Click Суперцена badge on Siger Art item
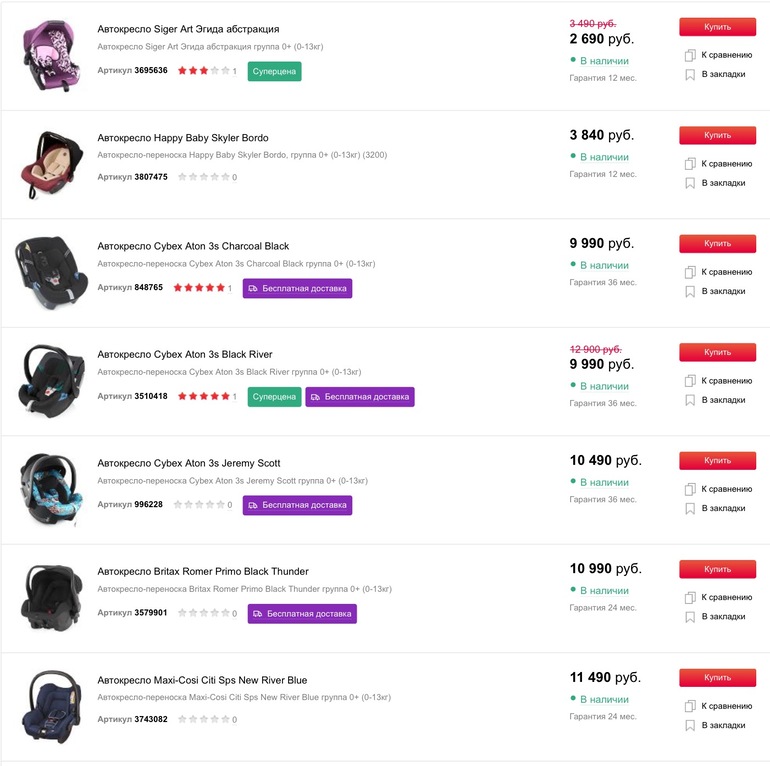The height and width of the screenshot is (766, 770). pyautogui.click(x=274, y=71)
